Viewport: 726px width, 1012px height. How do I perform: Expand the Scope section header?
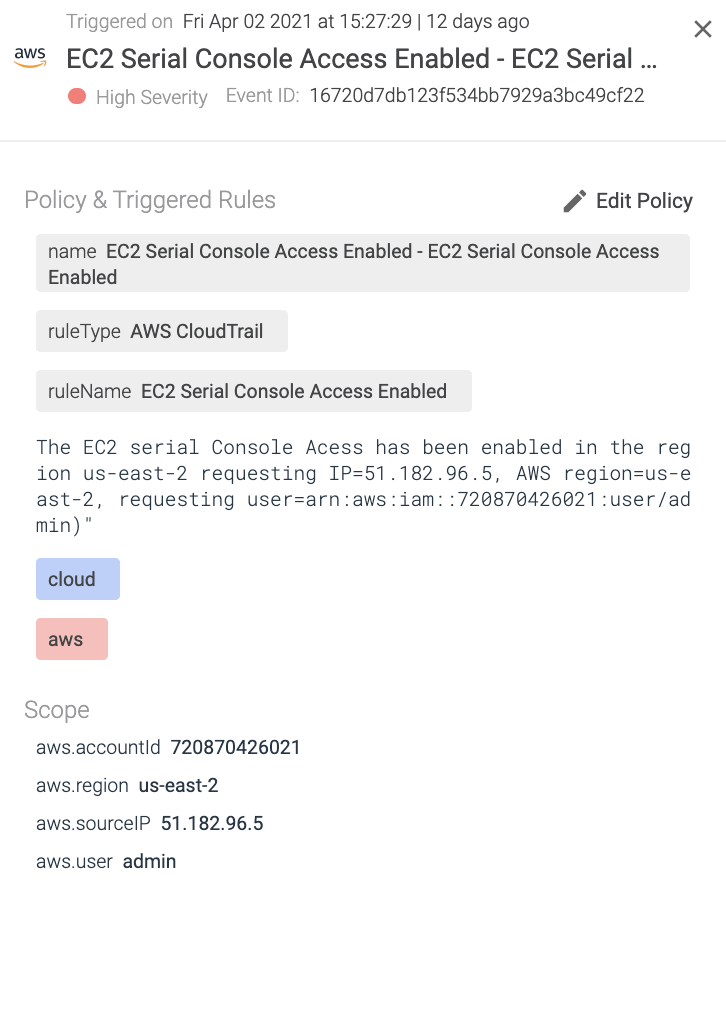[x=56, y=710]
